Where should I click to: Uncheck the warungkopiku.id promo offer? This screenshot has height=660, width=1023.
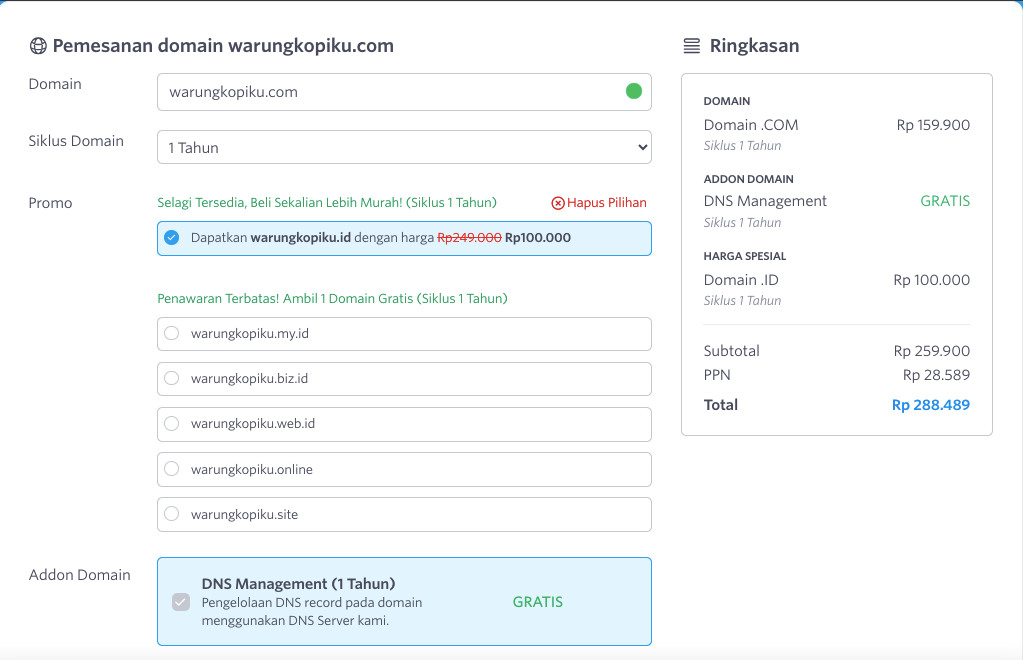coord(171,238)
